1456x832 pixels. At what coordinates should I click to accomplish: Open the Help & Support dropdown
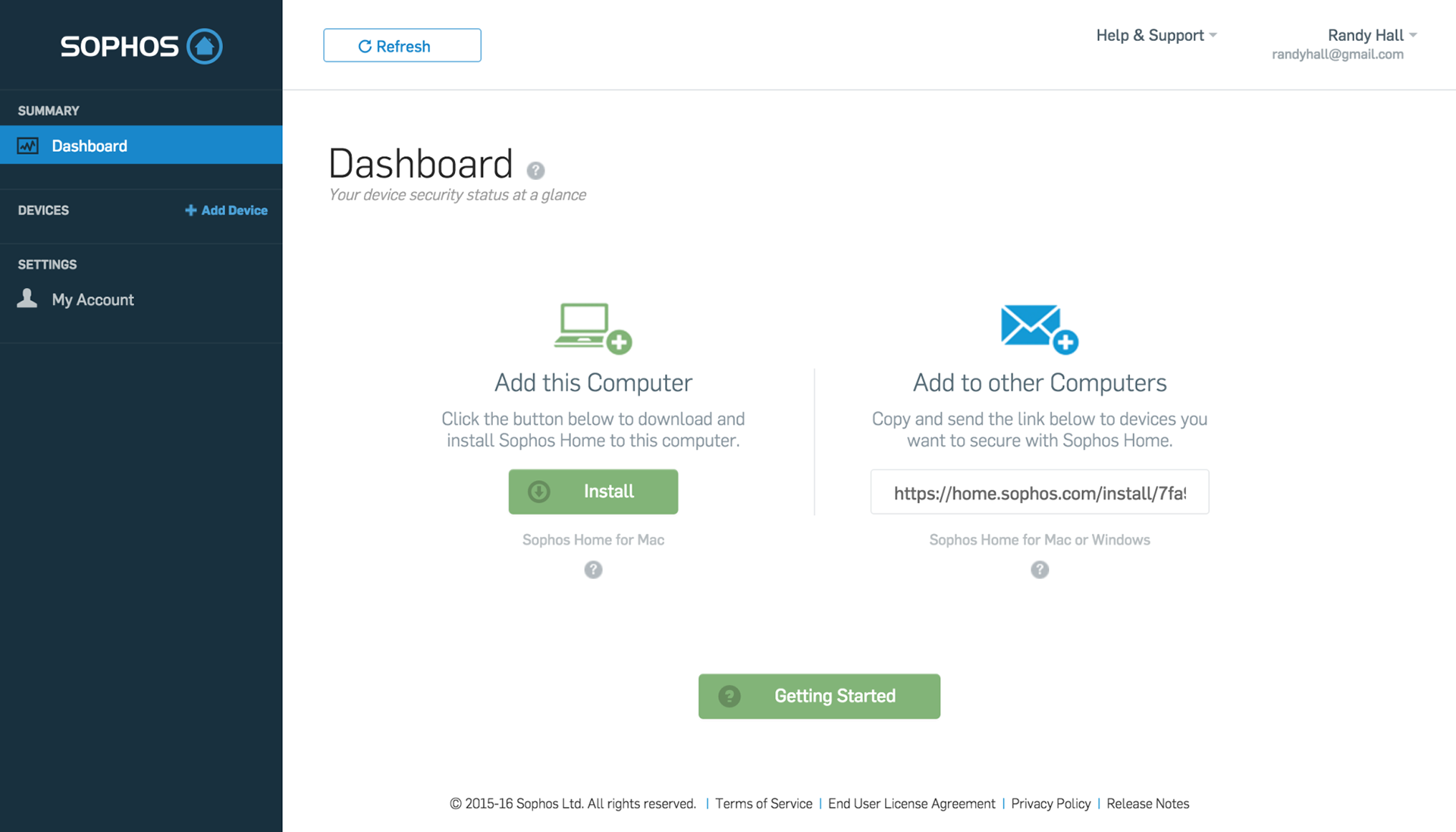[x=1156, y=35]
